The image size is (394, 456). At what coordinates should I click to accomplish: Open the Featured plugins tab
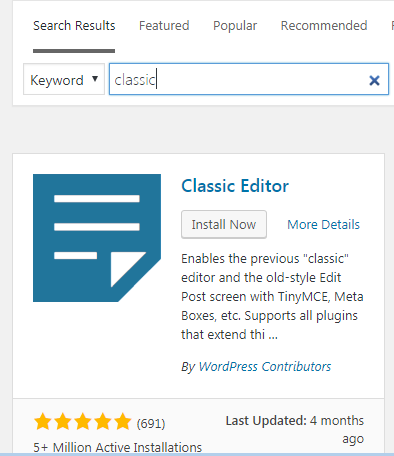[164, 26]
